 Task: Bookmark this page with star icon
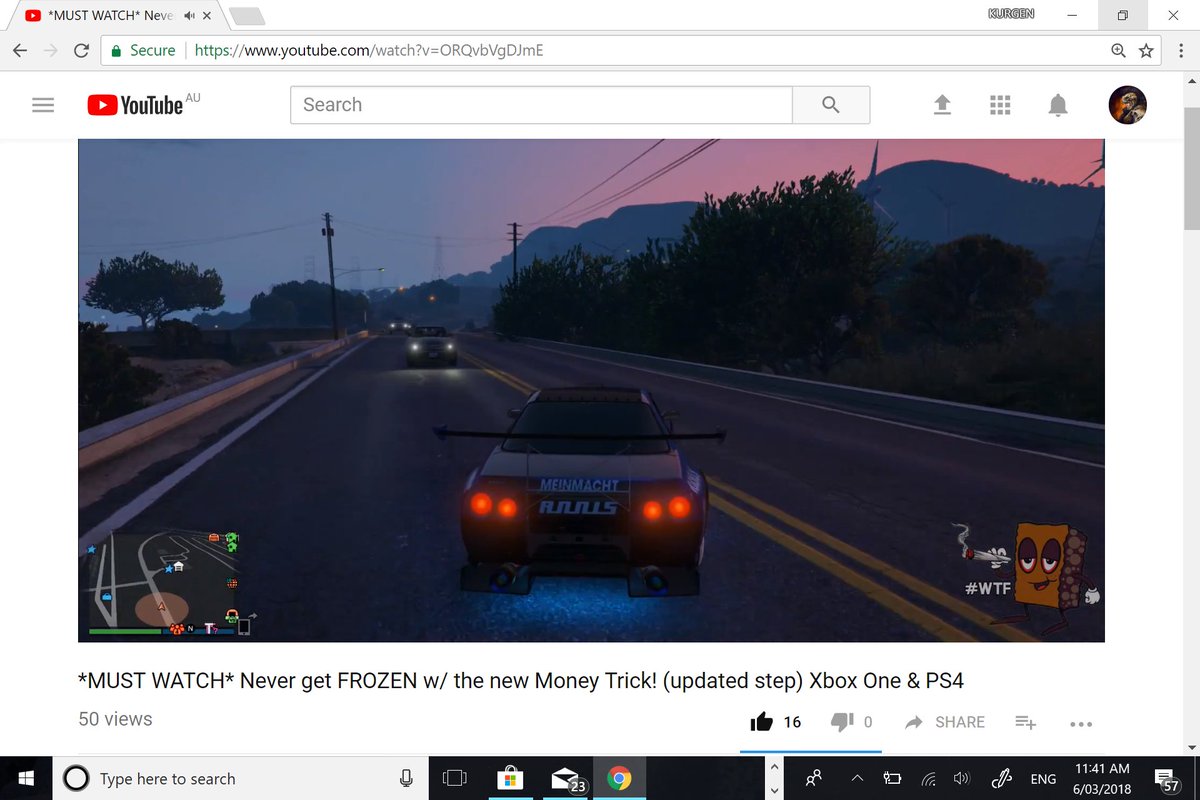(1146, 50)
